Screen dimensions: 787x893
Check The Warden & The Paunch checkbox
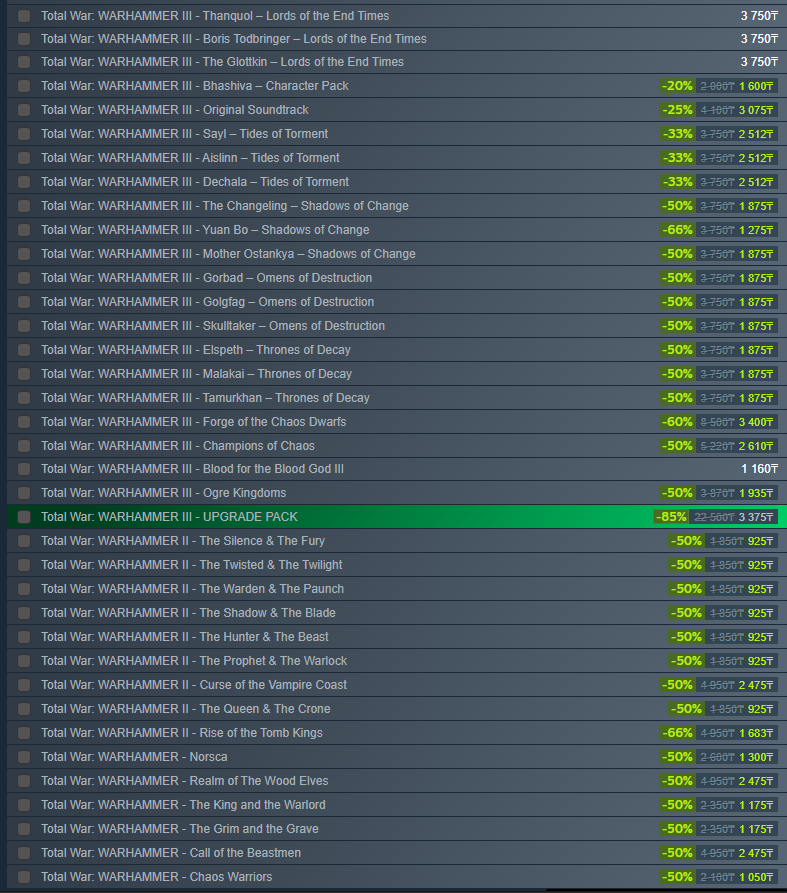[24, 589]
